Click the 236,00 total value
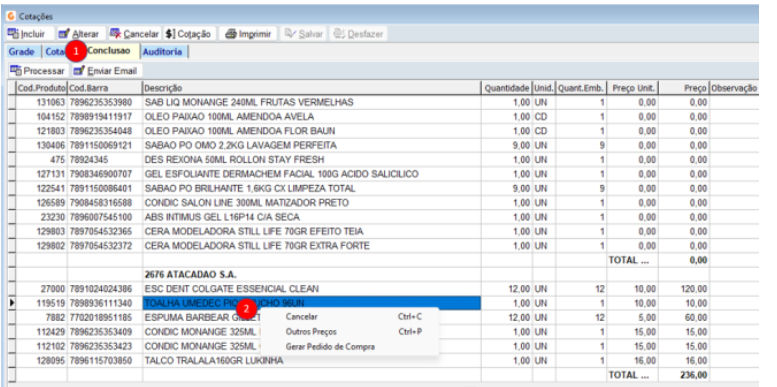The height and width of the screenshot is (387, 777). pyautogui.click(x=694, y=376)
